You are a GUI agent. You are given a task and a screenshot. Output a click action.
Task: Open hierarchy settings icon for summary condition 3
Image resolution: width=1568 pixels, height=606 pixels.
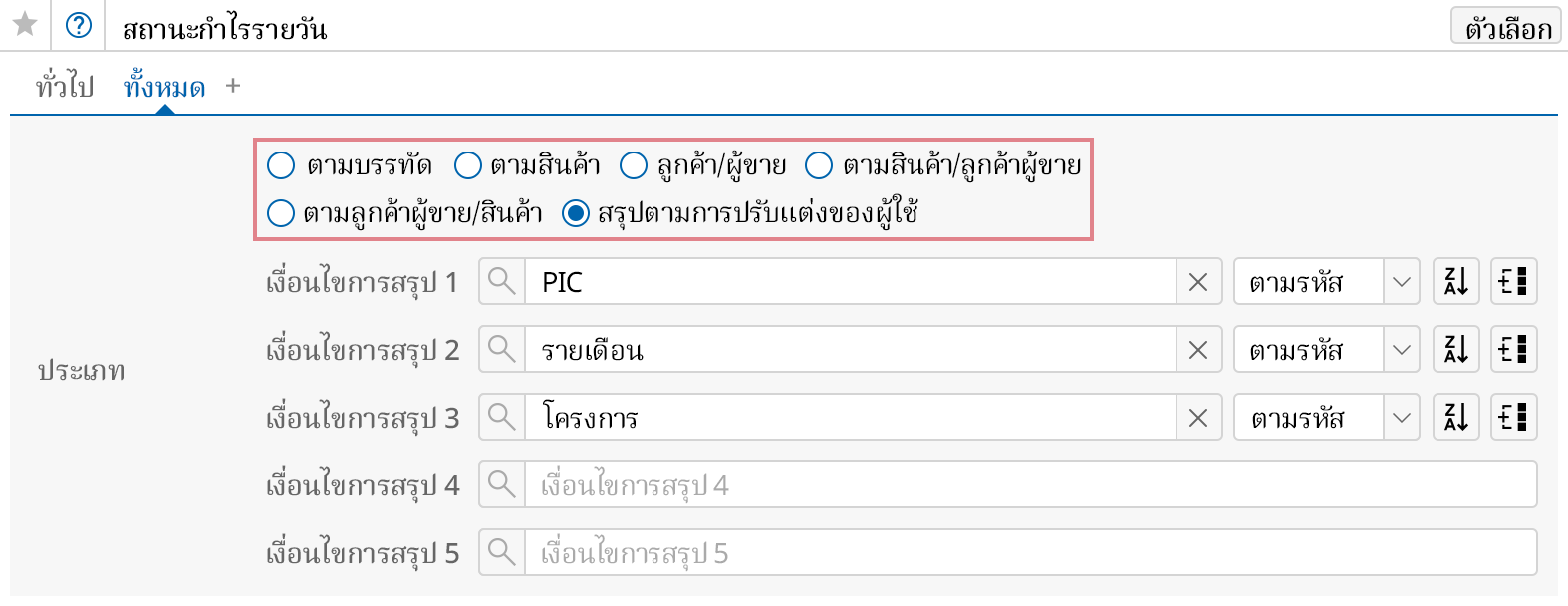pyautogui.click(x=1513, y=418)
